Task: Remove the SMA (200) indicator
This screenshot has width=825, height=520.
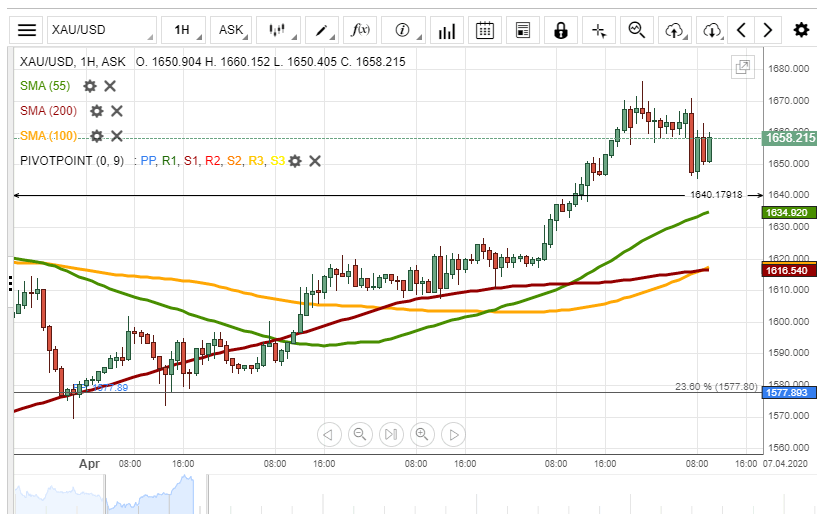Action: (x=116, y=111)
